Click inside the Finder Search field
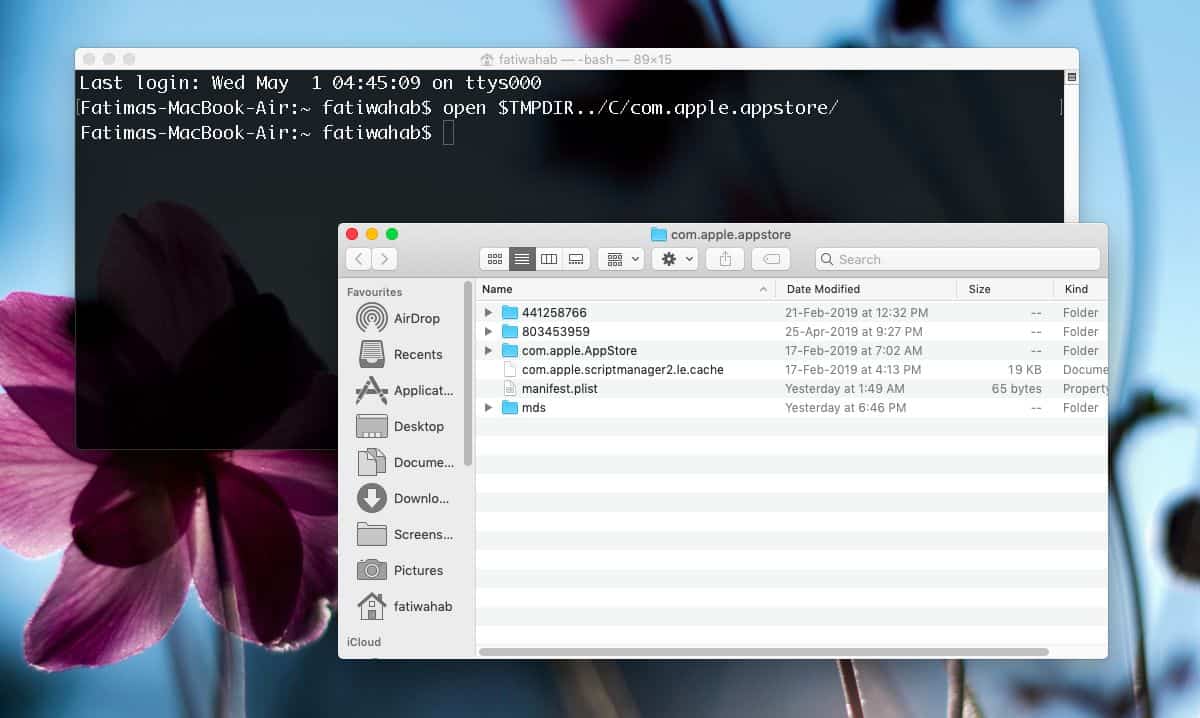 tap(958, 259)
